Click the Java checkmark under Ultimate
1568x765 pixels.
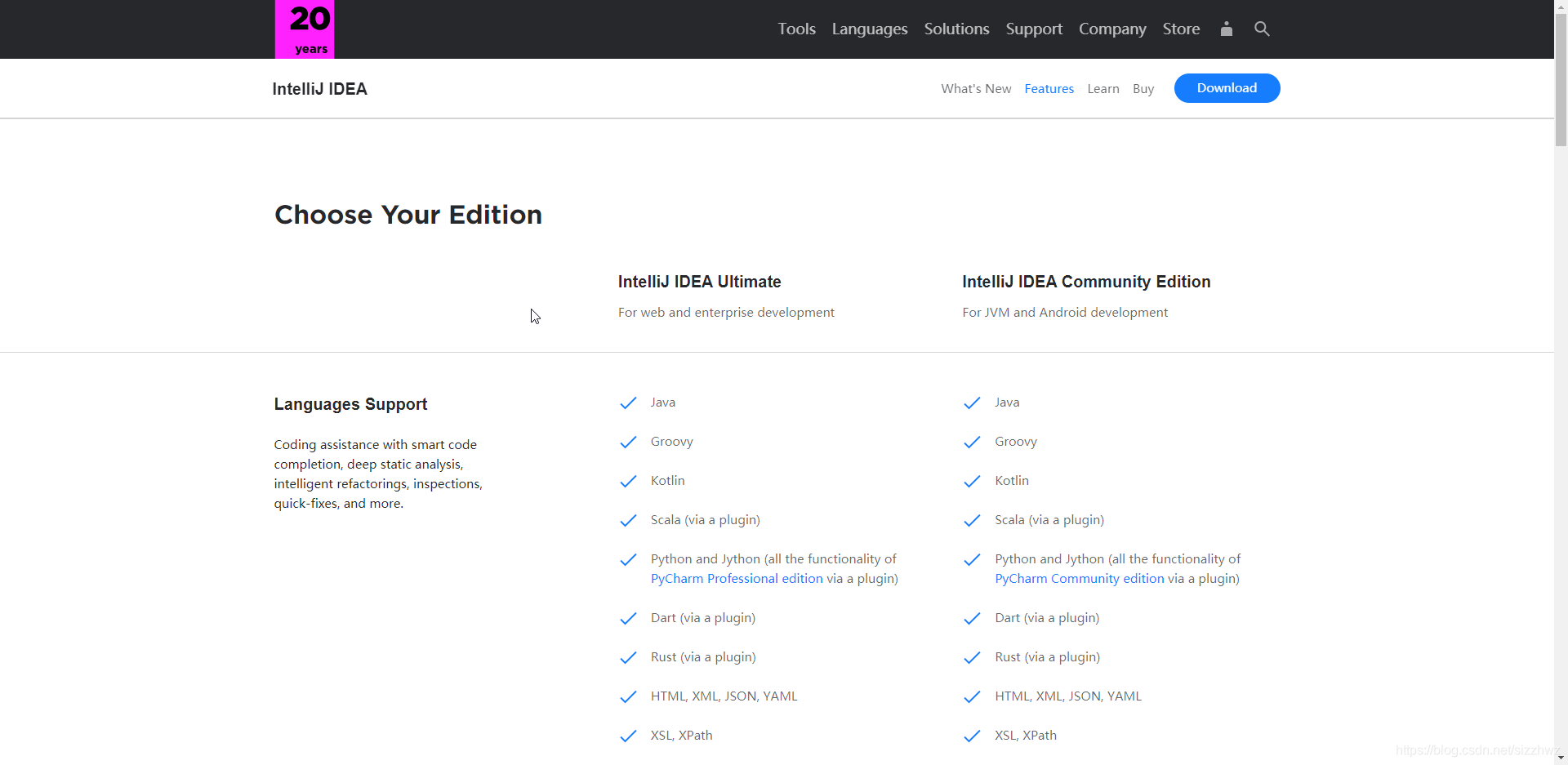point(628,403)
